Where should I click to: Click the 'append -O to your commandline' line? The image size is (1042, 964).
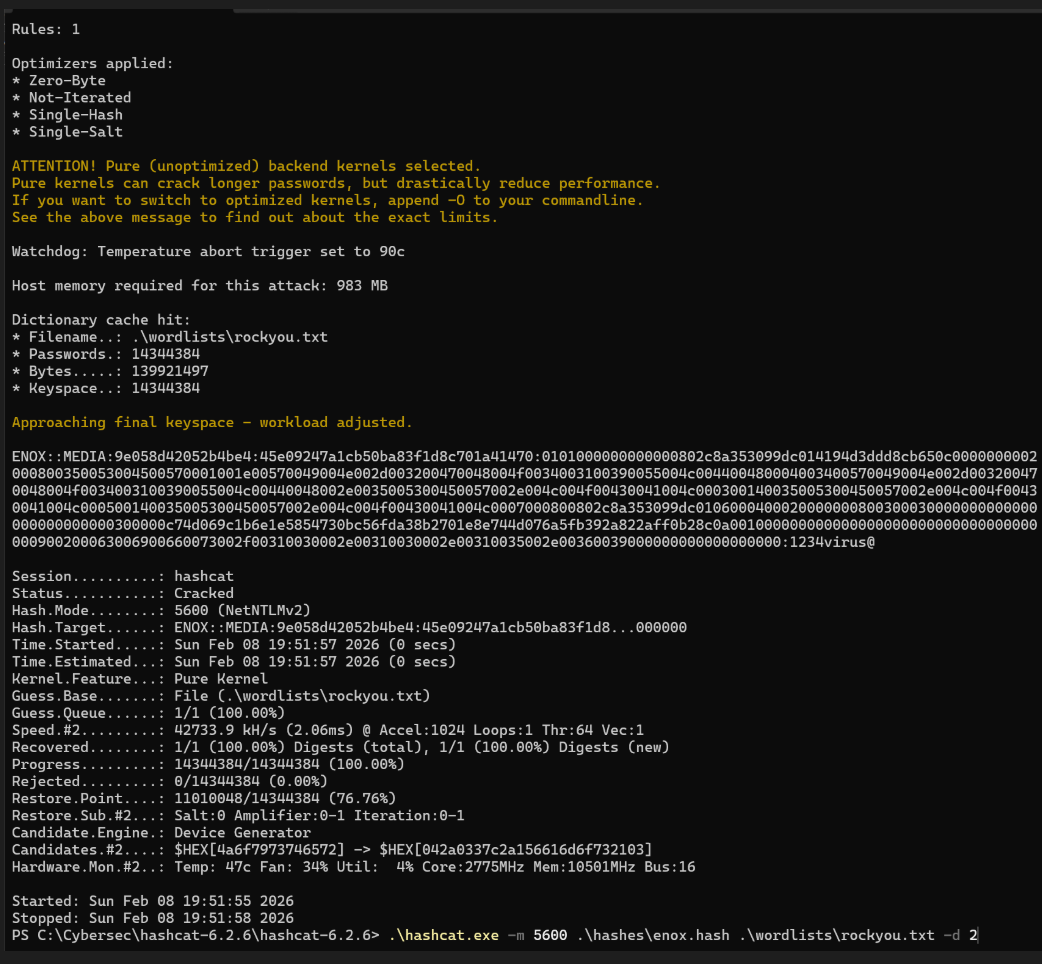coord(328,200)
